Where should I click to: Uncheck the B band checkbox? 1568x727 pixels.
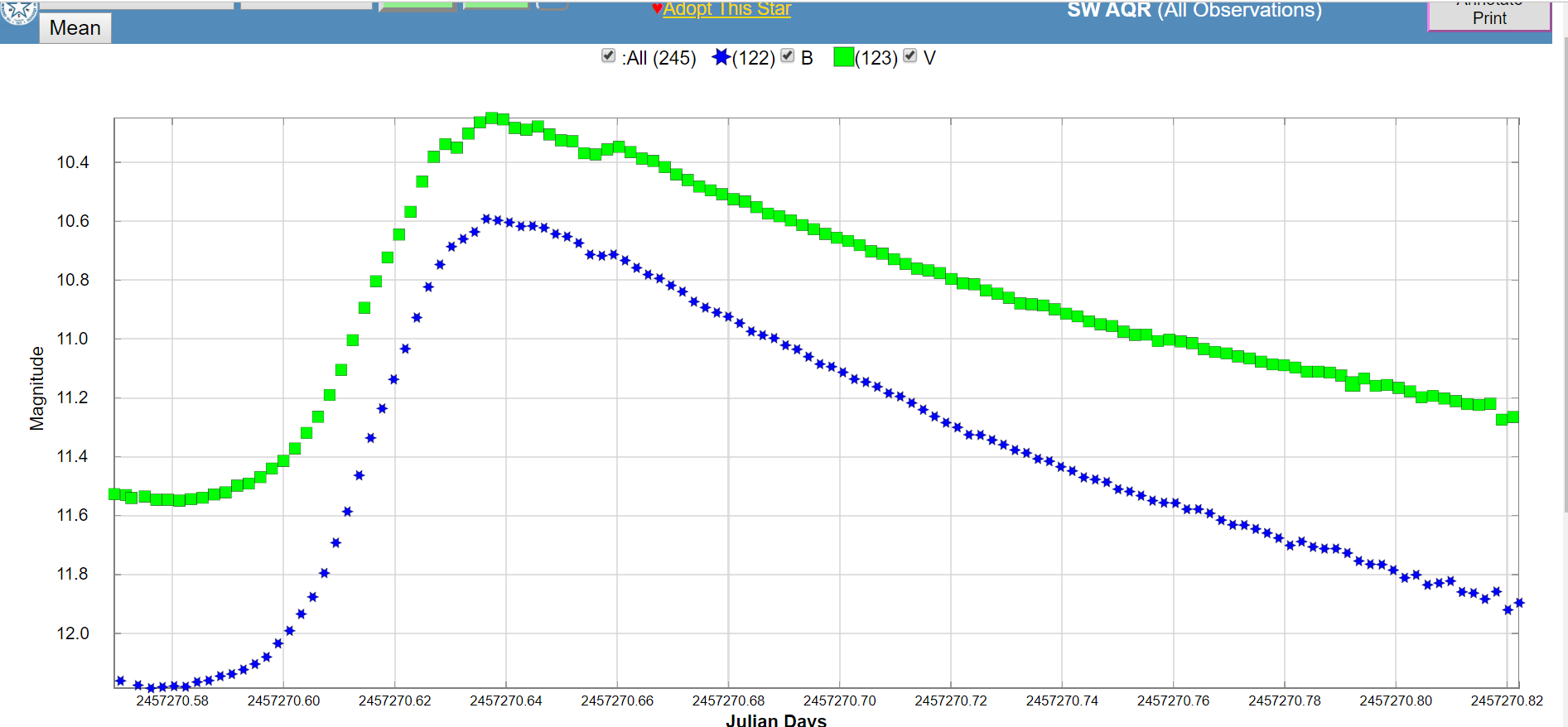coord(788,55)
